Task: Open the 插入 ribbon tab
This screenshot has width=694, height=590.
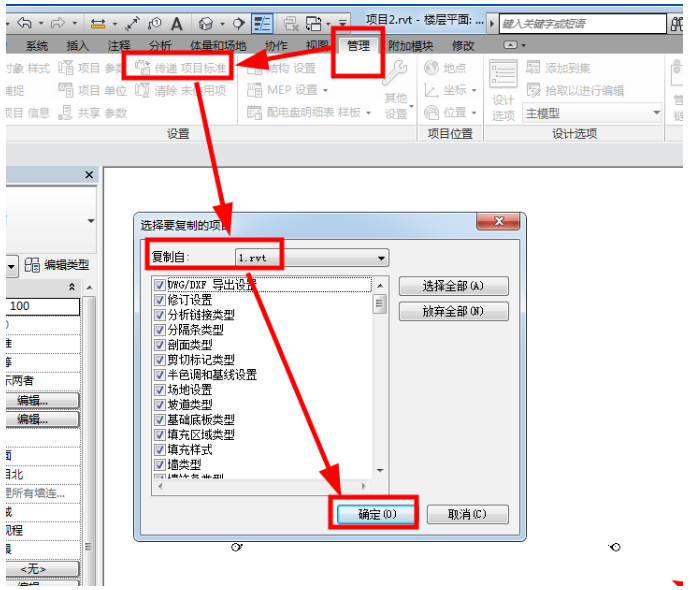Action: pyautogui.click(x=77, y=46)
